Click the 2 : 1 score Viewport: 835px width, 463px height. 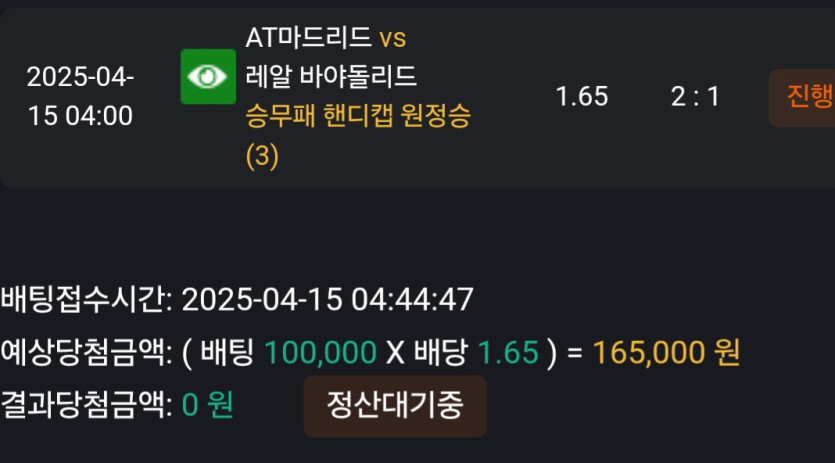[x=695, y=97]
